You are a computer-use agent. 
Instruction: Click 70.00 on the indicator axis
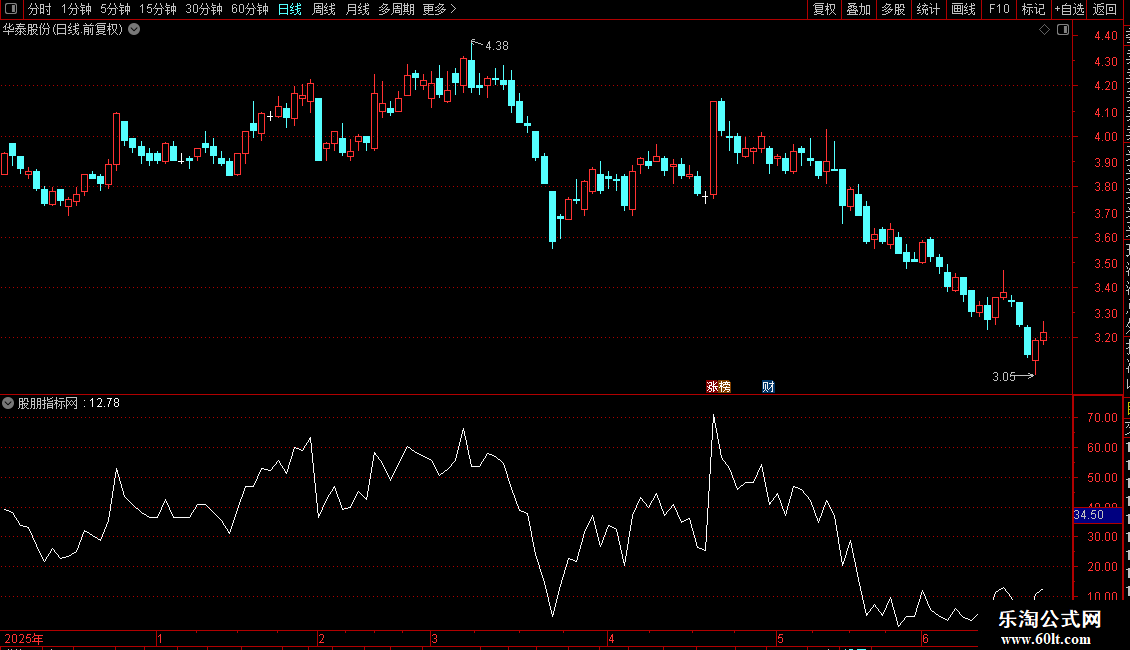pyautogui.click(x=1103, y=417)
